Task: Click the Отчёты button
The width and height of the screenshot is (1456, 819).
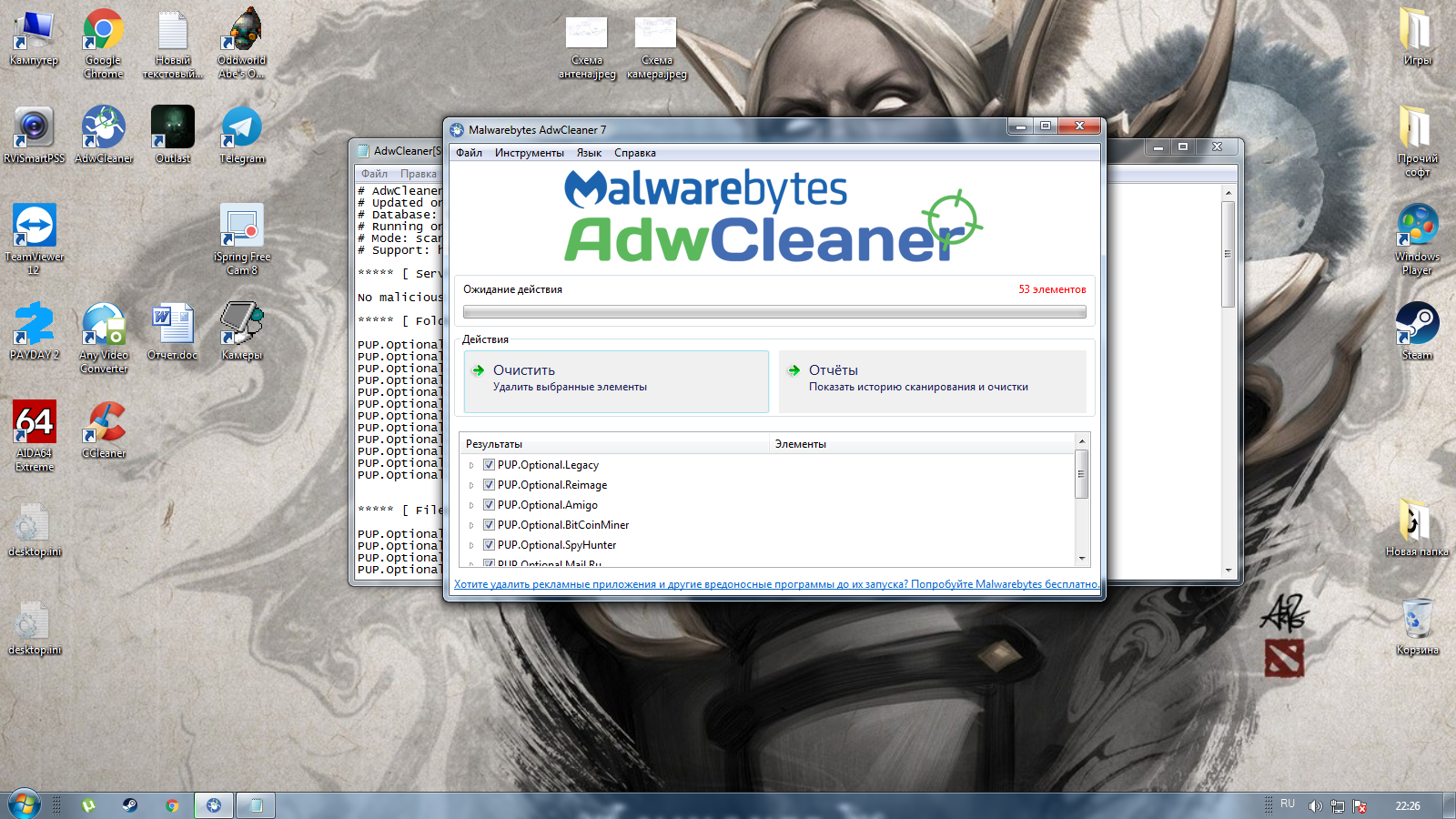Action: point(933,381)
